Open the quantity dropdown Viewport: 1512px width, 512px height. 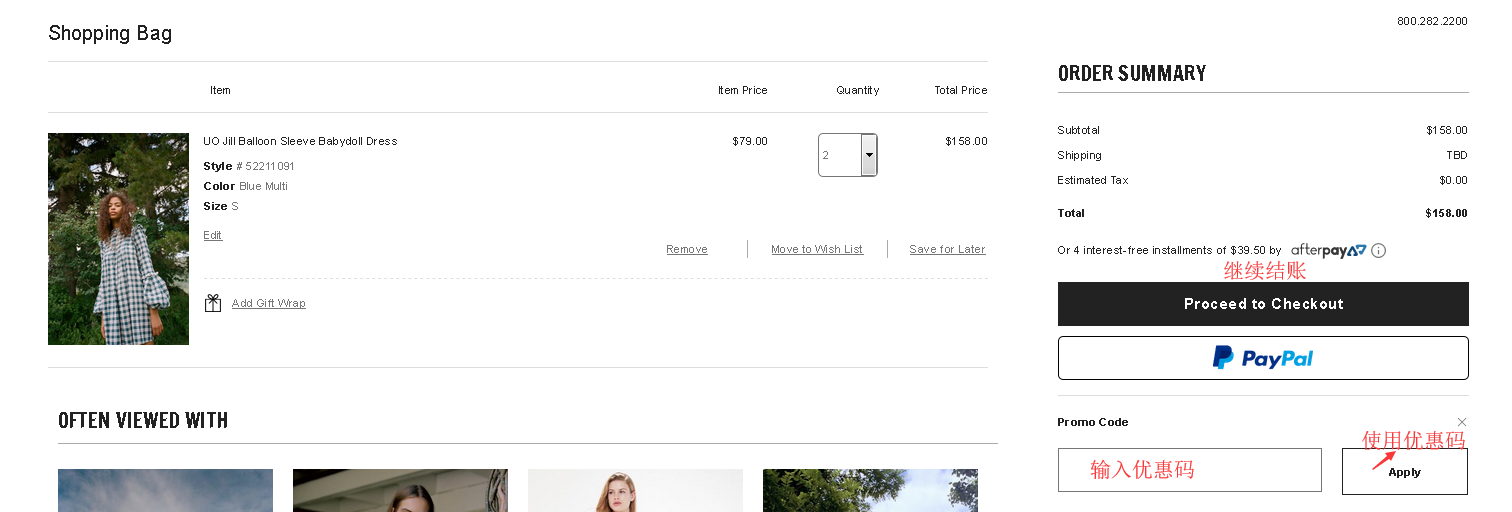(869, 155)
